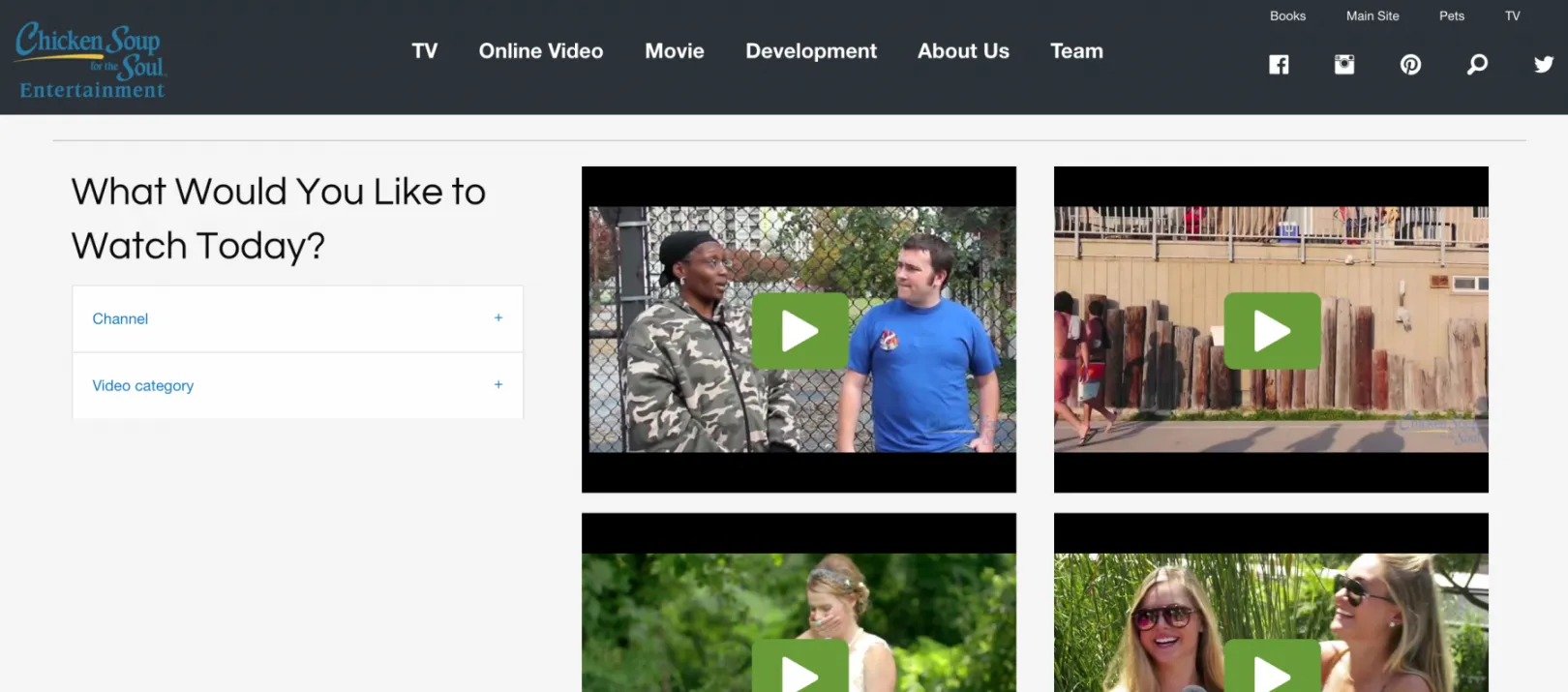Open the Video category filter label
The image size is (1568, 692).
tap(143, 385)
